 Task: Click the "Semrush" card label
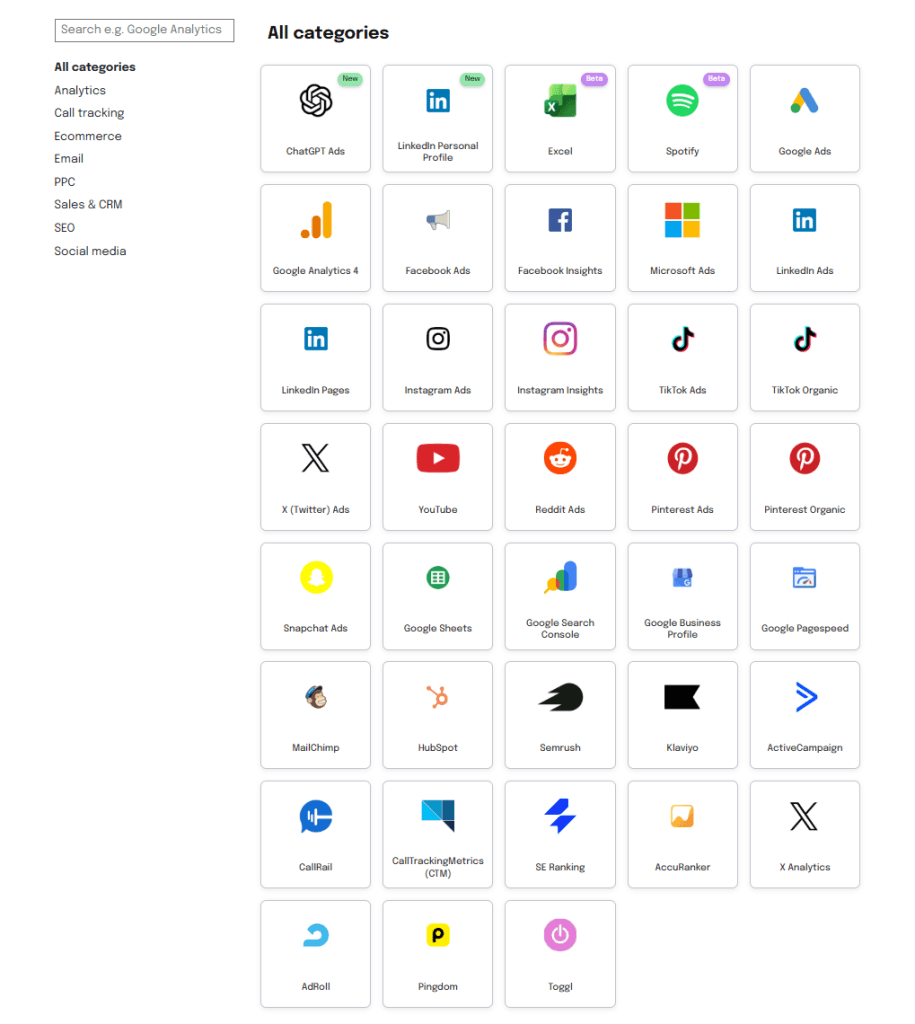[560, 747]
